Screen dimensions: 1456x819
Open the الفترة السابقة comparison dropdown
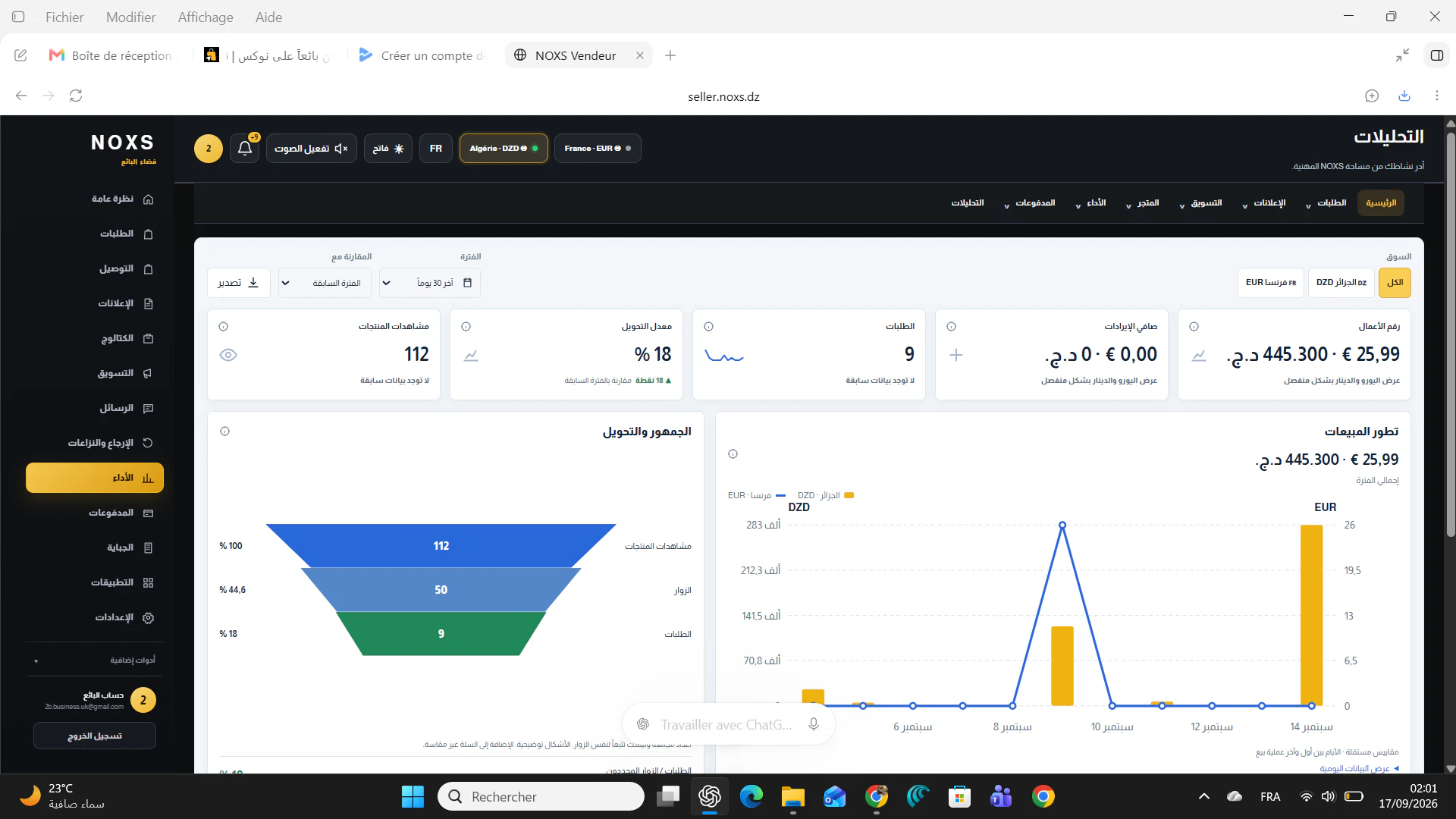[325, 283]
